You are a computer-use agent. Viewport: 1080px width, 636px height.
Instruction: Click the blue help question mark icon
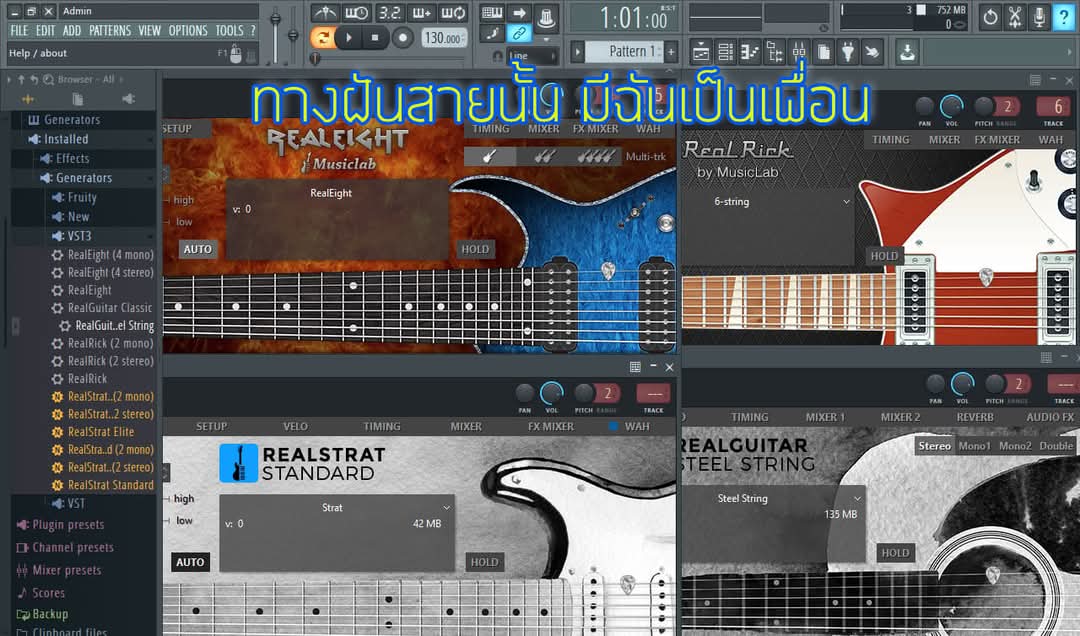(1064, 17)
